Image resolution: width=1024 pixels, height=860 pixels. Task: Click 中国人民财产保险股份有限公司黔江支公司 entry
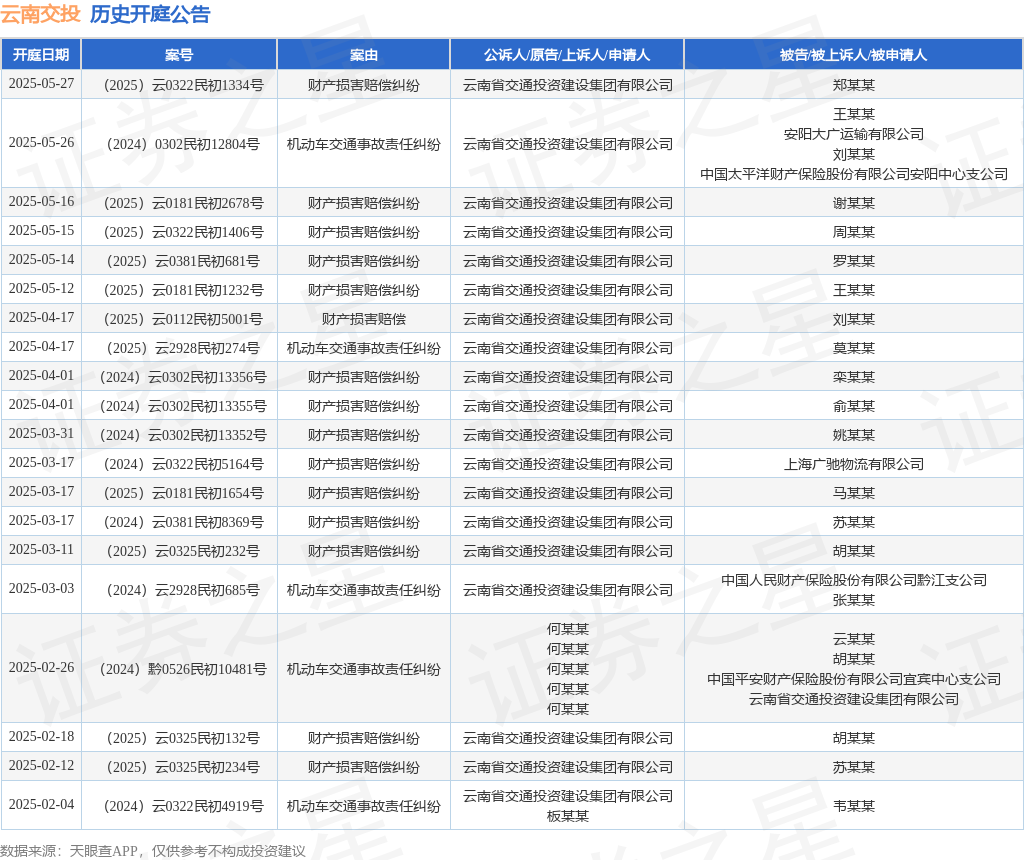pyautogui.click(x=854, y=580)
